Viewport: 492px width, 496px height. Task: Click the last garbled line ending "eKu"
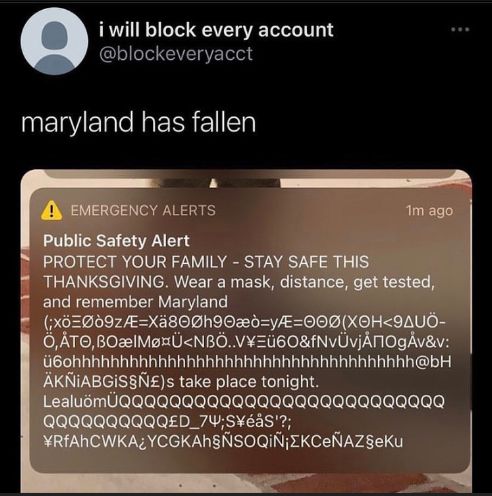click(x=223, y=441)
